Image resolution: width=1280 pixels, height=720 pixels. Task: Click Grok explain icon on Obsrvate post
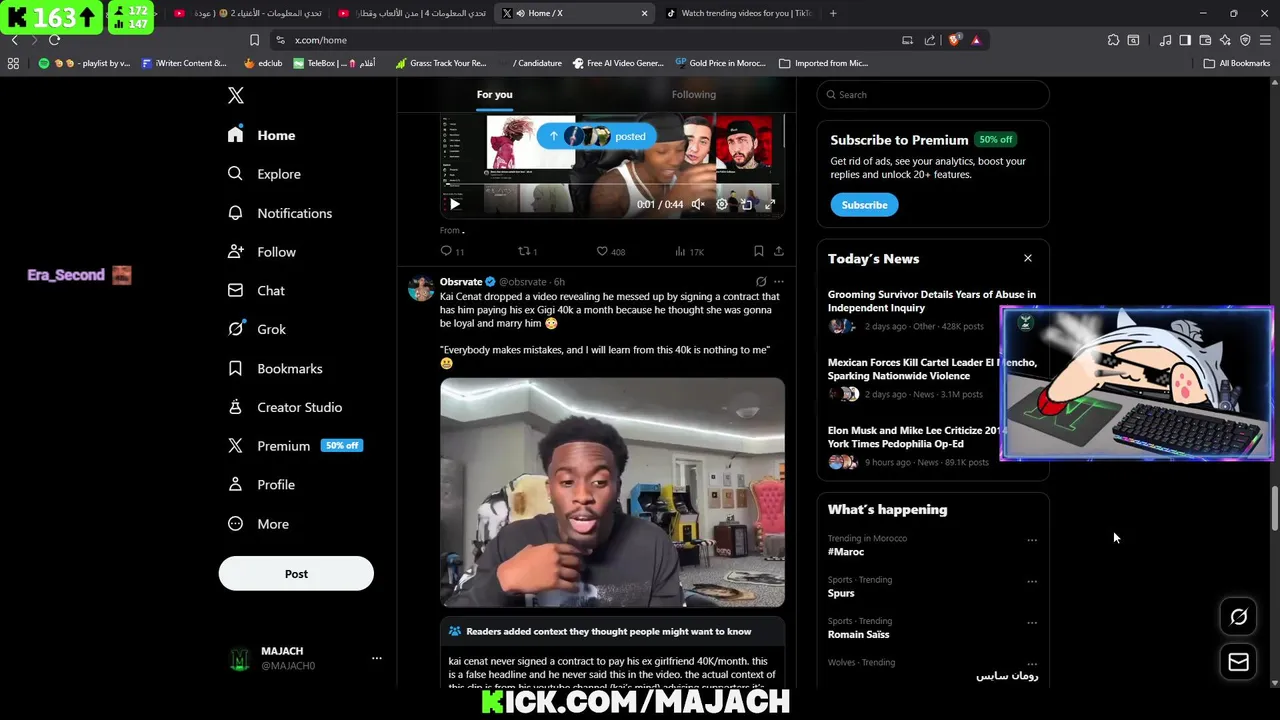point(761,282)
